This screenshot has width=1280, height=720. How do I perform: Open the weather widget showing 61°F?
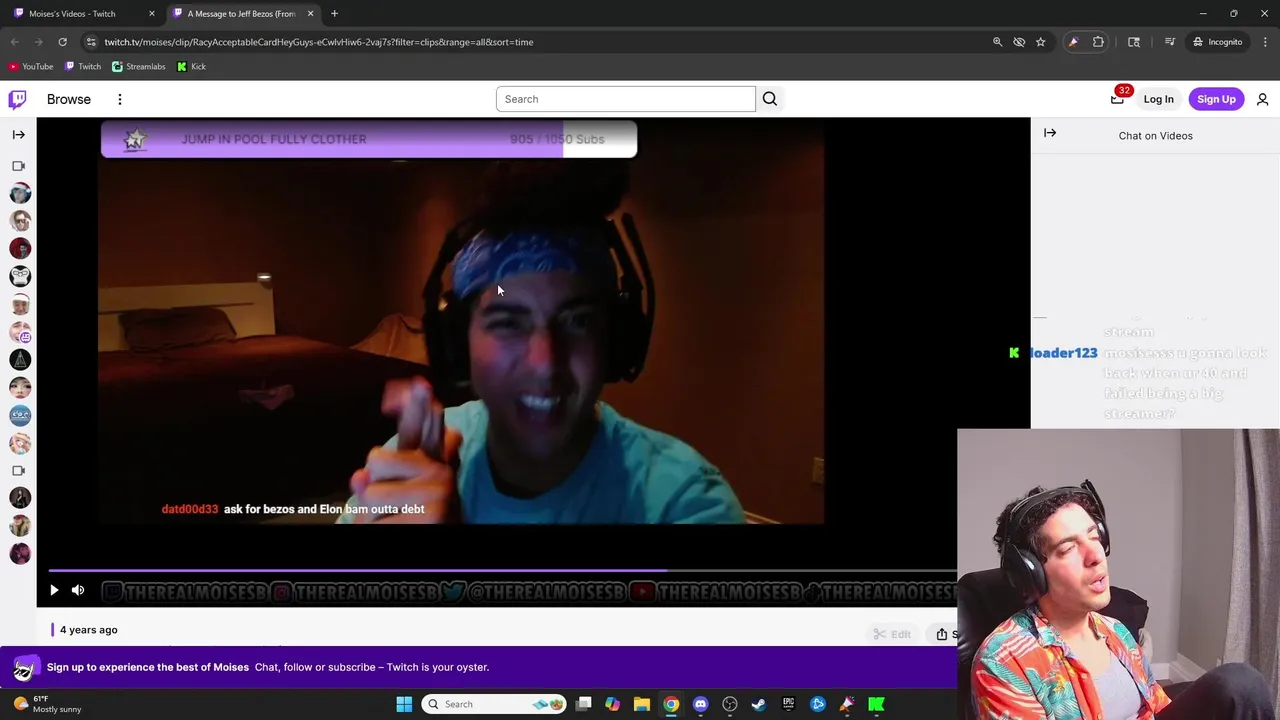pos(45,704)
